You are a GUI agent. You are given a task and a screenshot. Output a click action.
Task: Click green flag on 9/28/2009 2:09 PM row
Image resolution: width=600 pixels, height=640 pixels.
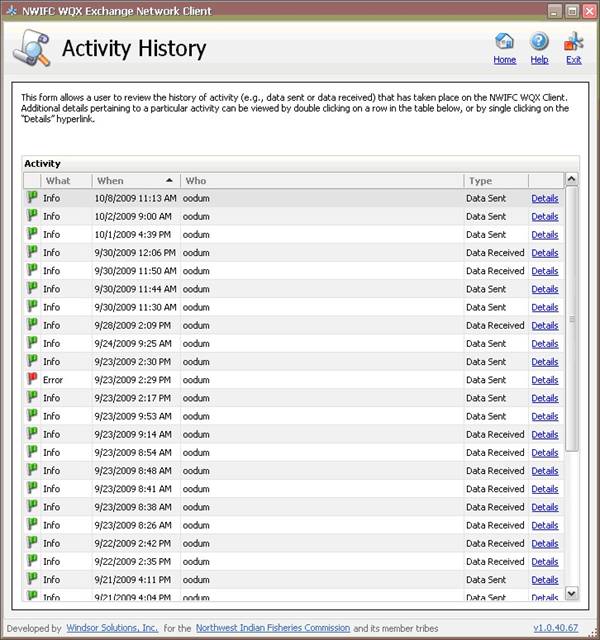pyautogui.click(x=32, y=325)
